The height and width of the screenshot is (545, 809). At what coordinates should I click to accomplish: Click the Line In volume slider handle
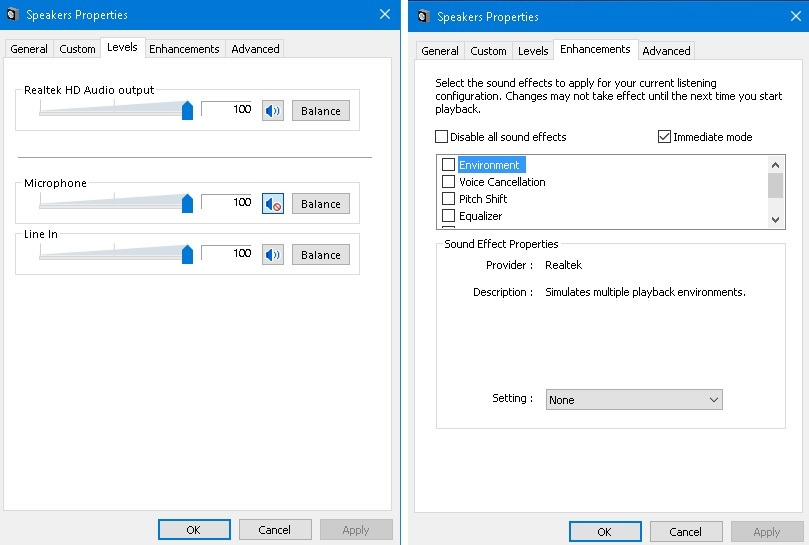(x=187, y=255)
